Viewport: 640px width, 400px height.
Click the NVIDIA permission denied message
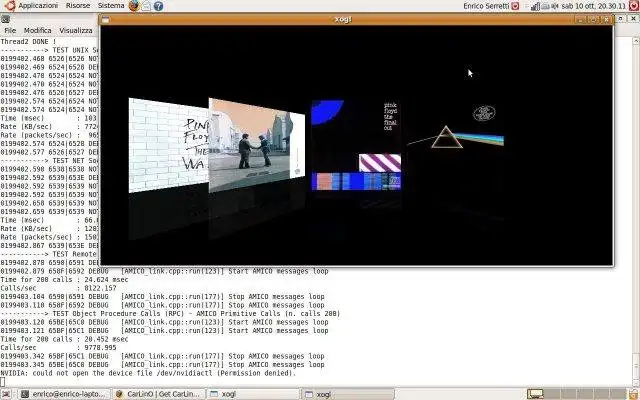148,373
